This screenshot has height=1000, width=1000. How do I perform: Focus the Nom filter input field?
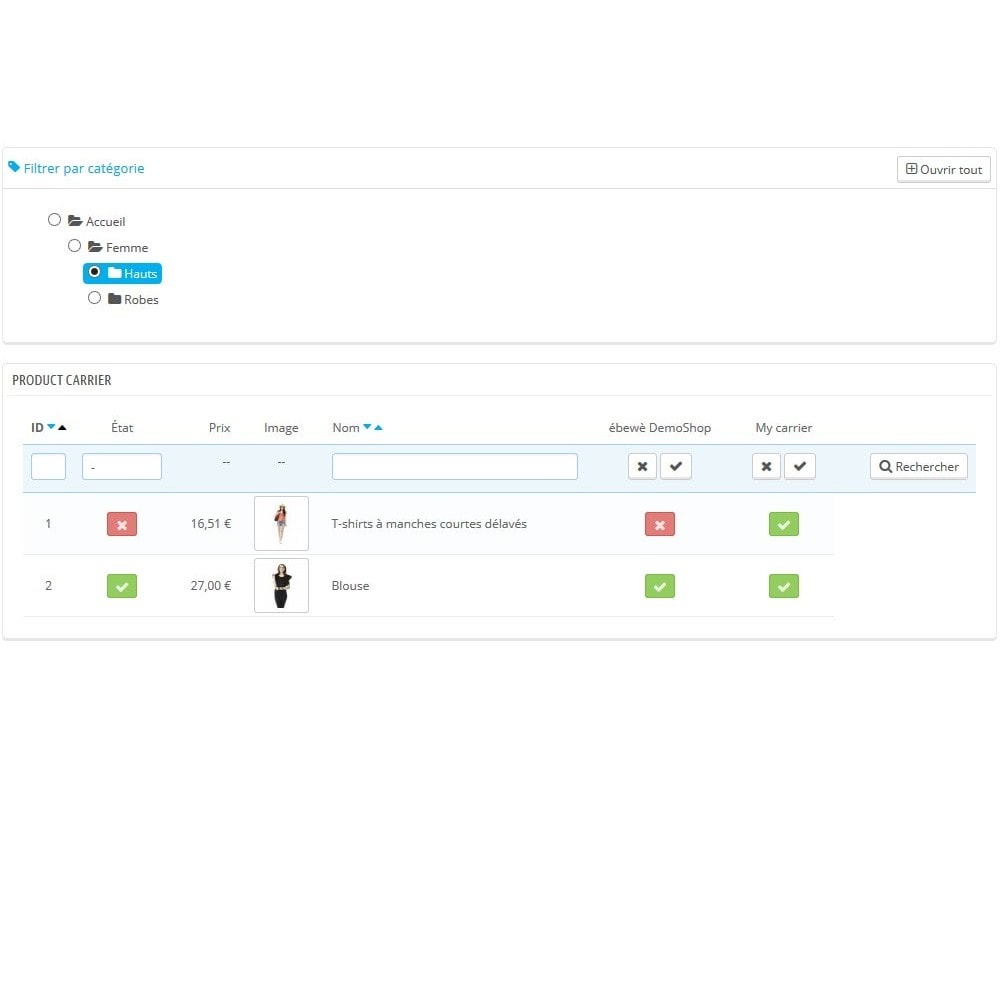[455, 466]
